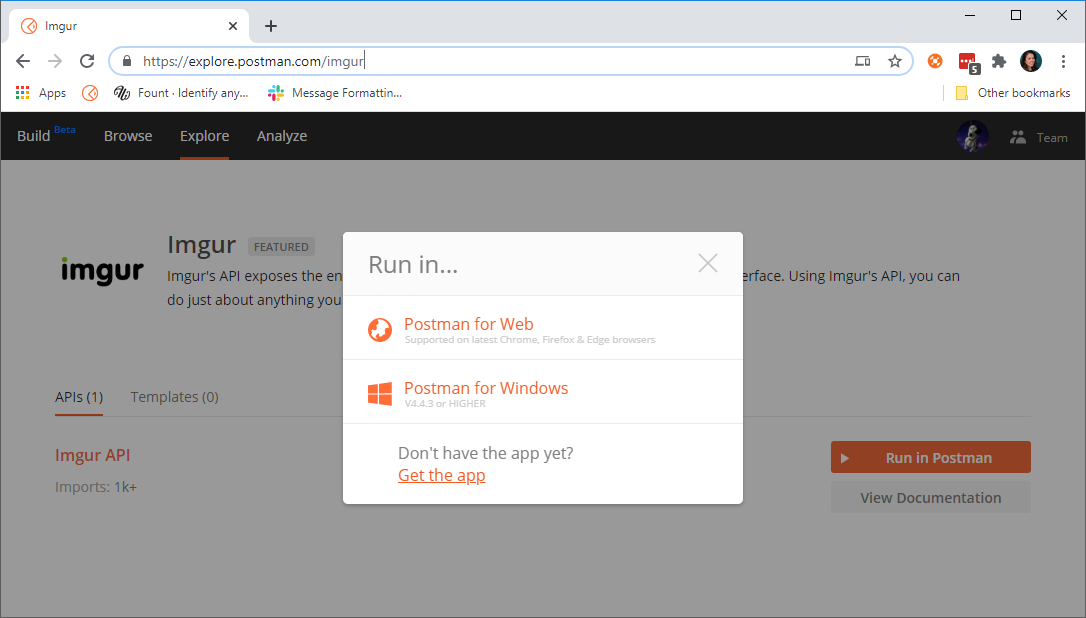Follow the Get the app link
This screenshot has width=1086, height=618.
point(442,475)
